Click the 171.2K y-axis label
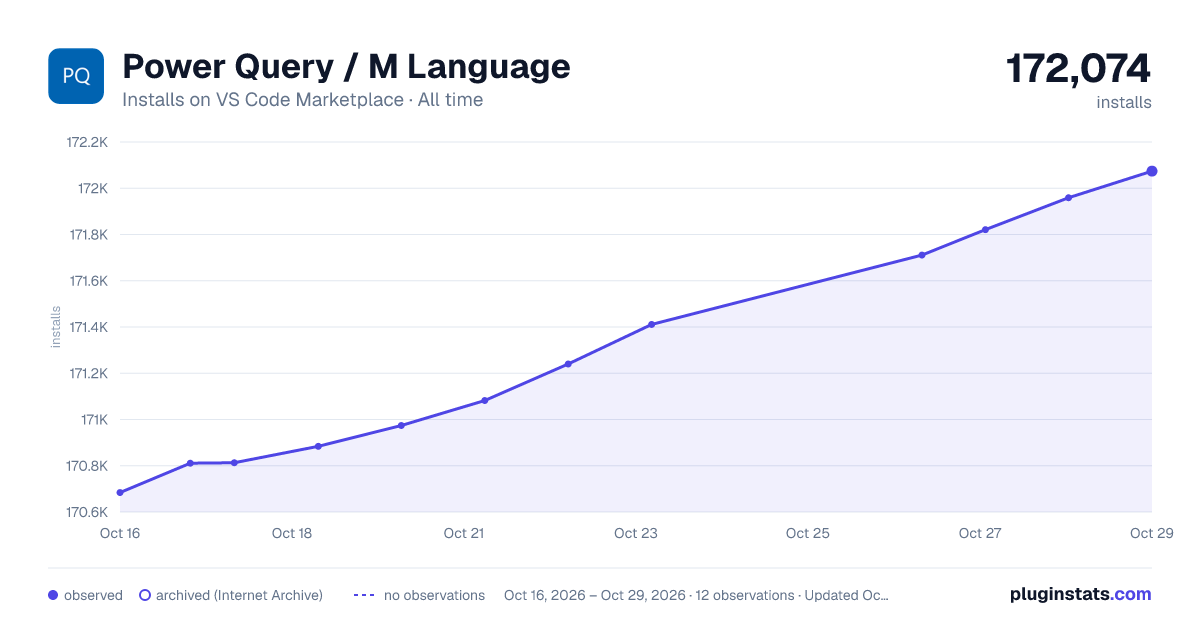1200x630 pixels. click(88, 373)
